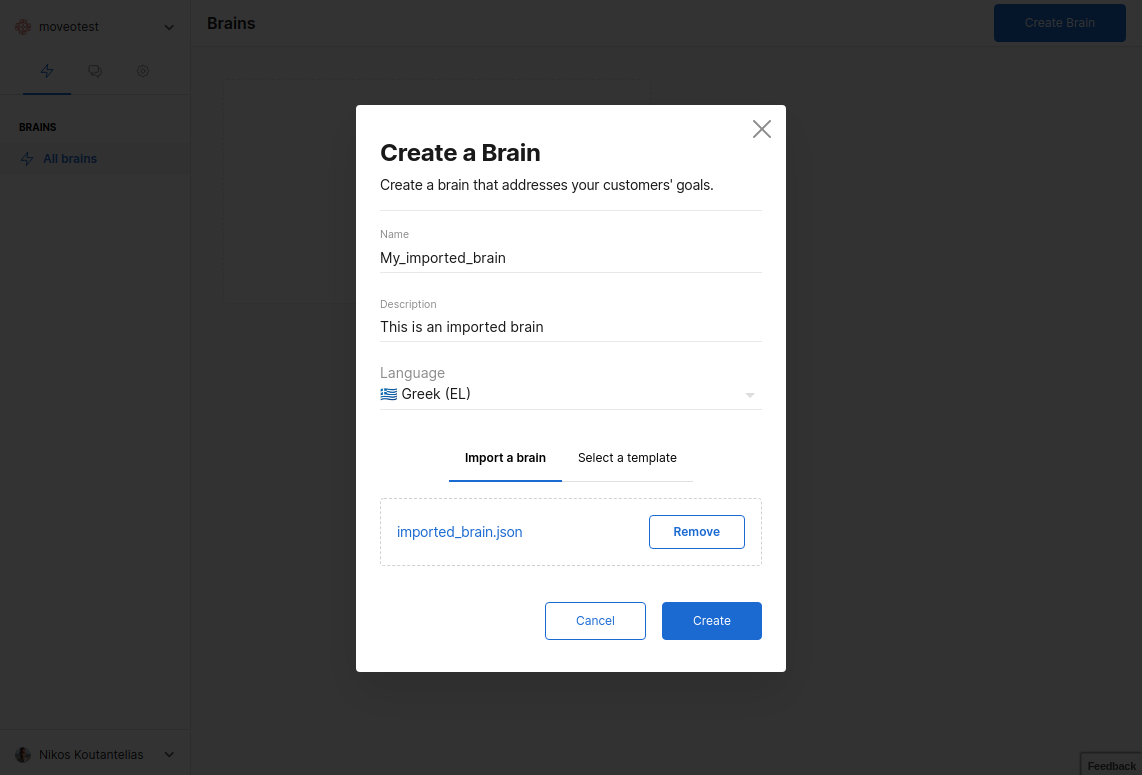Click into the Description input field

(x=570, y=327)
